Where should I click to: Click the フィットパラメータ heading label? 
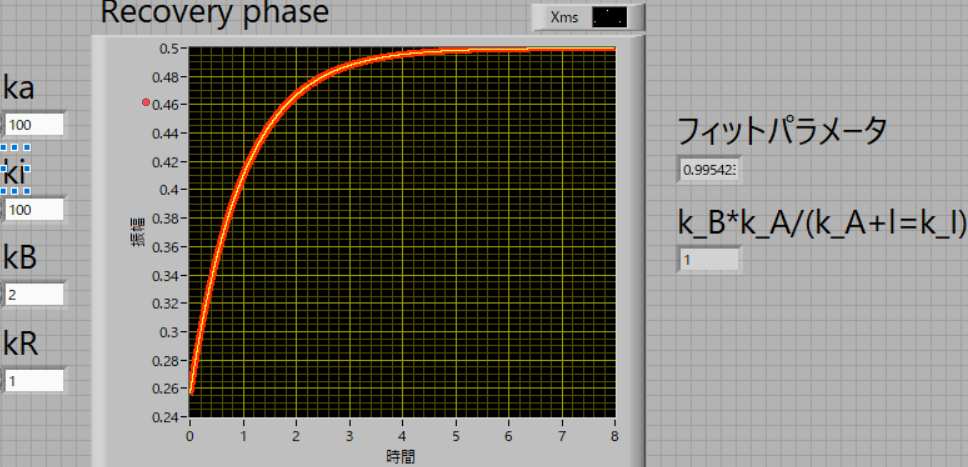click(x=782, y=130)
